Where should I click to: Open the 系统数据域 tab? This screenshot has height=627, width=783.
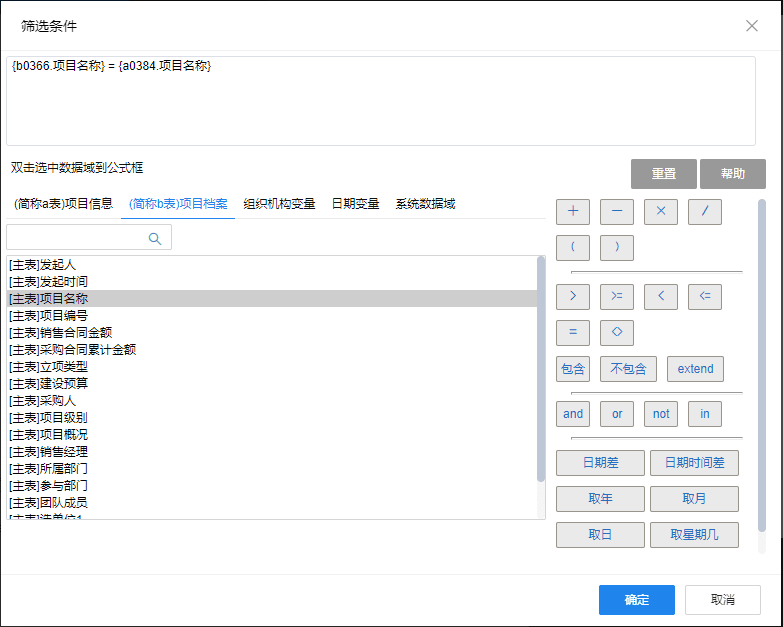pyautogui.click(x=425, y=204)
